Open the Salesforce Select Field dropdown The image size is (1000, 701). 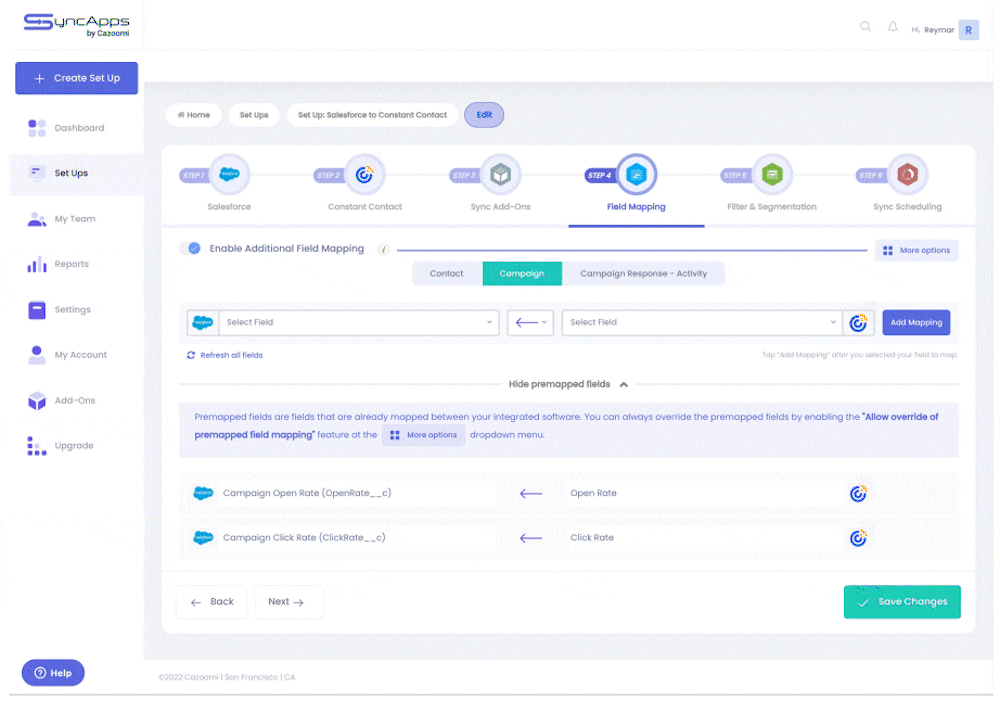(358, 323)
